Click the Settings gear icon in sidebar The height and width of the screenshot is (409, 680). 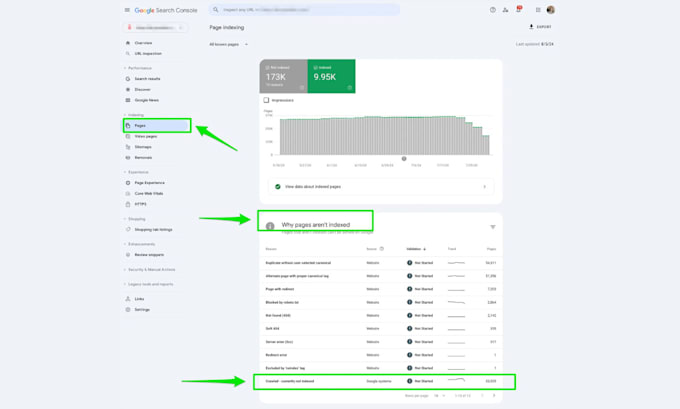[x=128, y=310]
